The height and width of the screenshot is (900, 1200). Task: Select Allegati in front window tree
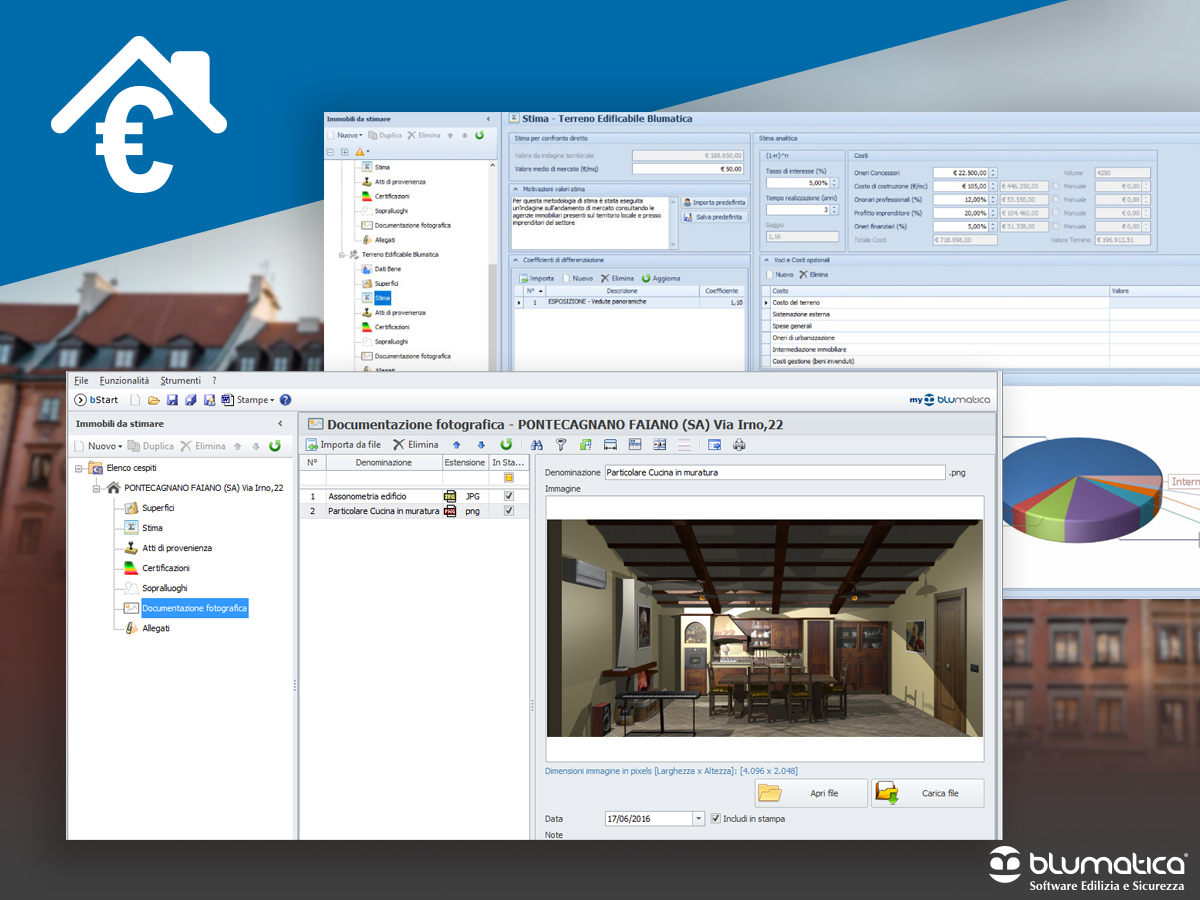[x=155, y=628]
